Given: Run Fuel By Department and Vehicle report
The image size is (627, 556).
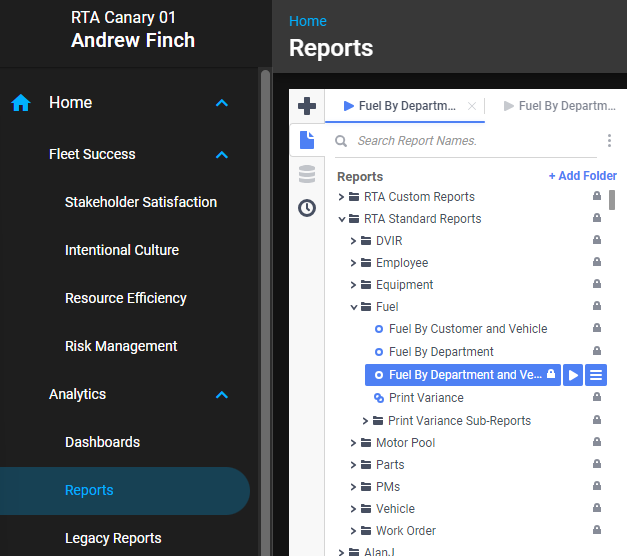Looking at the screenshot, I should (573, 375).
